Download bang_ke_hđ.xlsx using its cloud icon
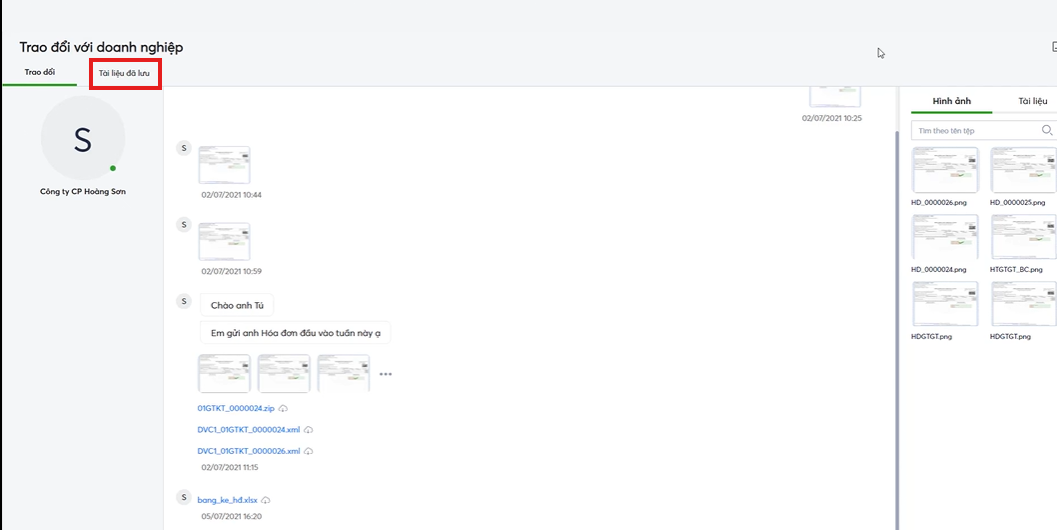Screen dimensions: 1057x530 pyautogui.click(x=266, y=500)
